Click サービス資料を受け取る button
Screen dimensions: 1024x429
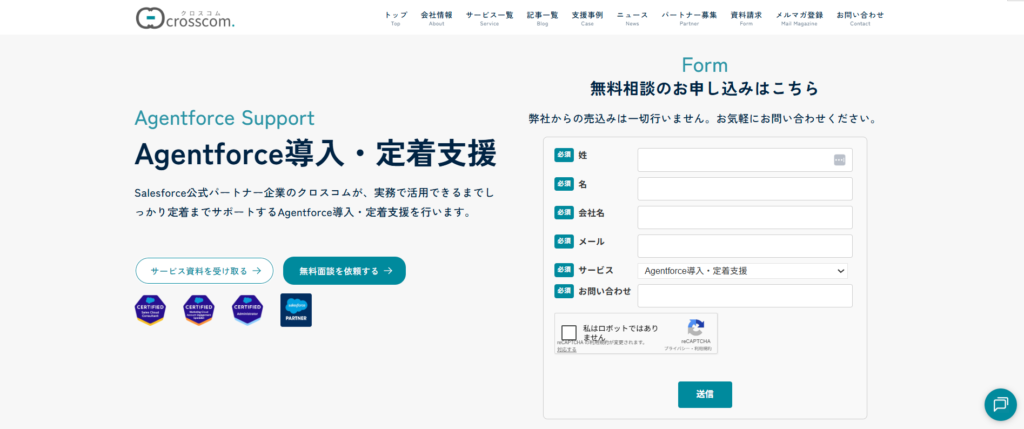(x=204, y=270)
